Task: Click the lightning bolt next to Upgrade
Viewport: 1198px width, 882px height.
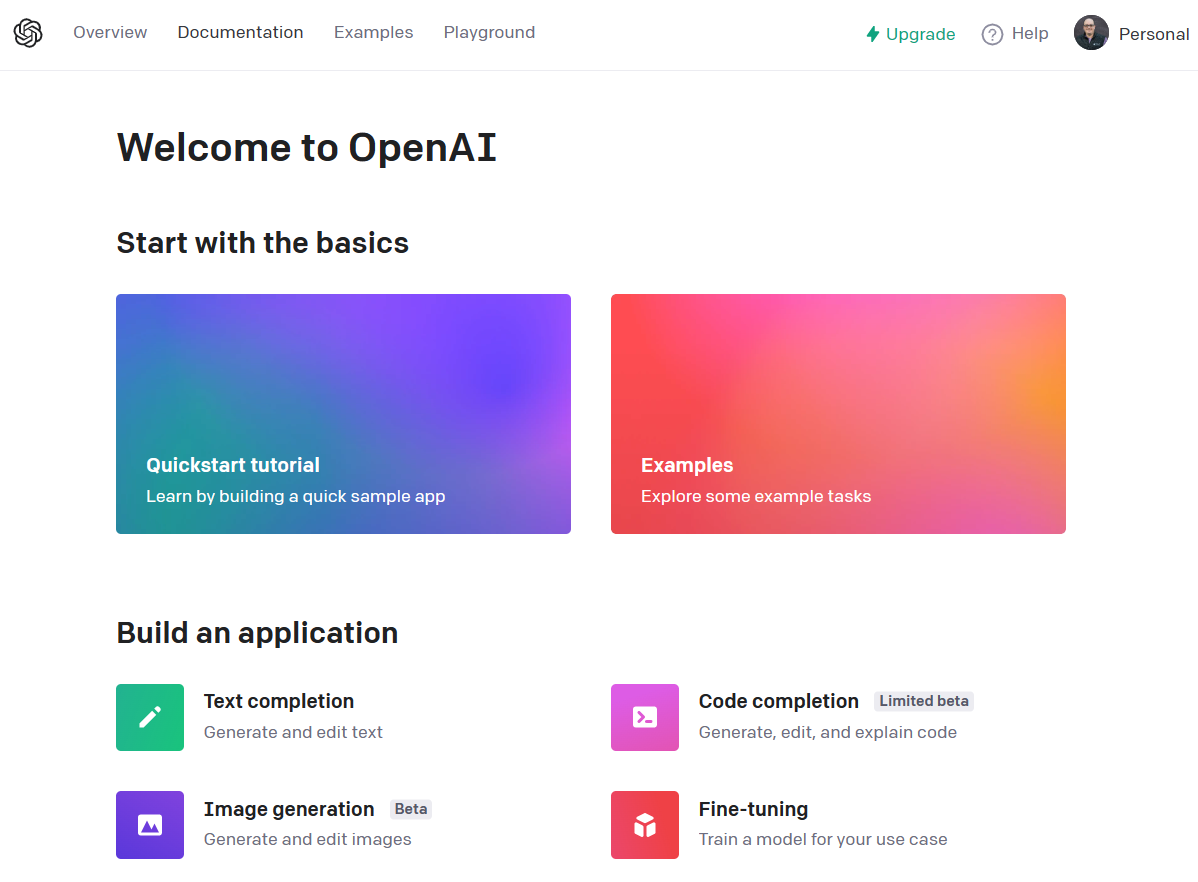Action: point(872,33)
